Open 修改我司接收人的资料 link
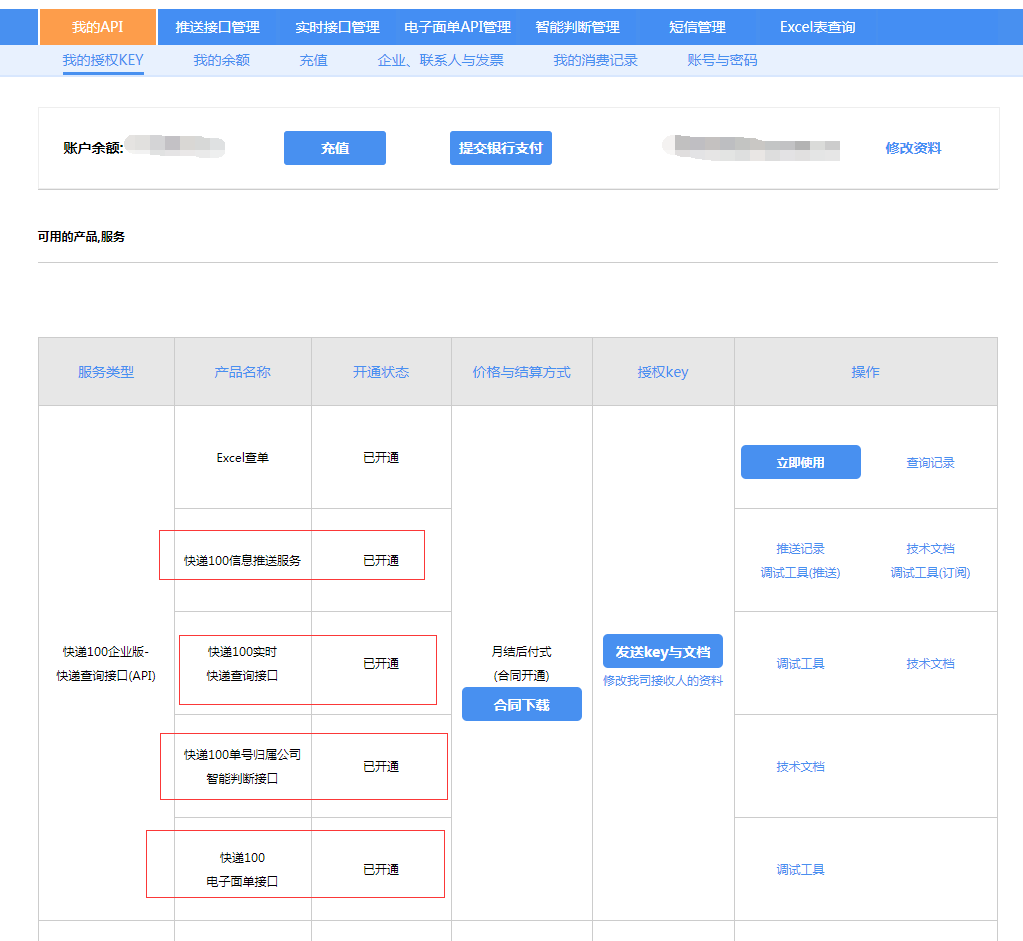Viewport: 1023px width, 941px height. (663, 681)
